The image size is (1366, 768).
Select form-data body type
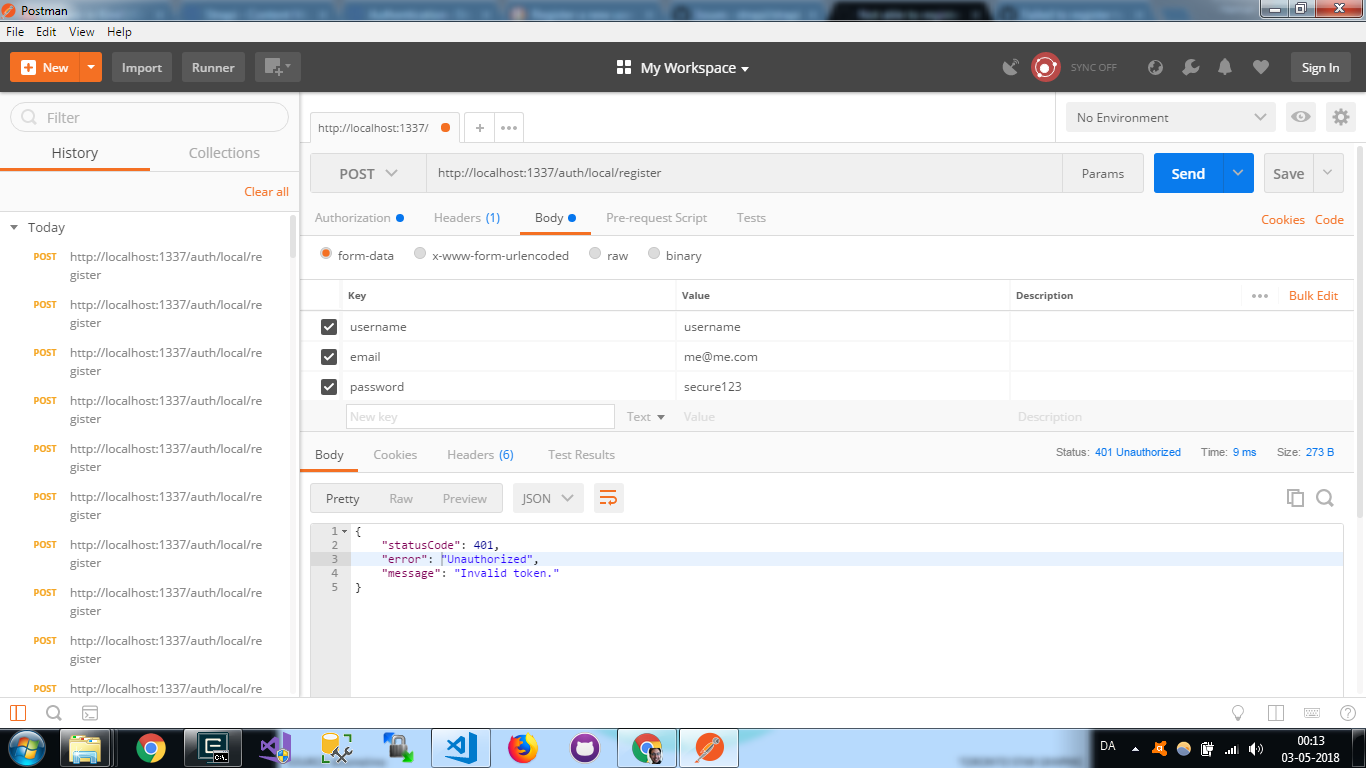point(325,254)
